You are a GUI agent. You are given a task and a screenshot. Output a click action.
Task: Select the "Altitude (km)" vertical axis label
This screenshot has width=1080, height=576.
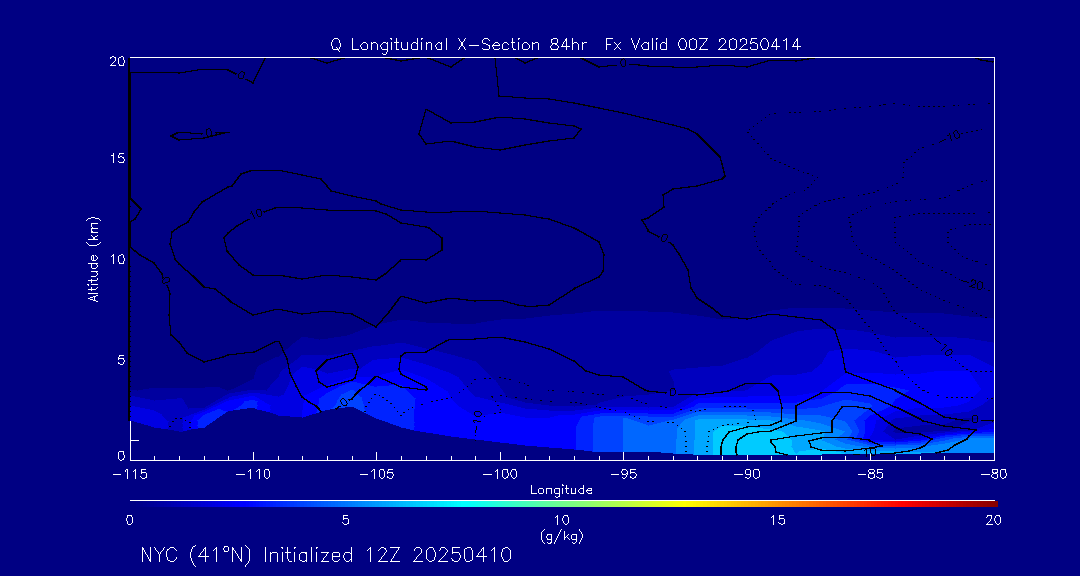(93, 258)
